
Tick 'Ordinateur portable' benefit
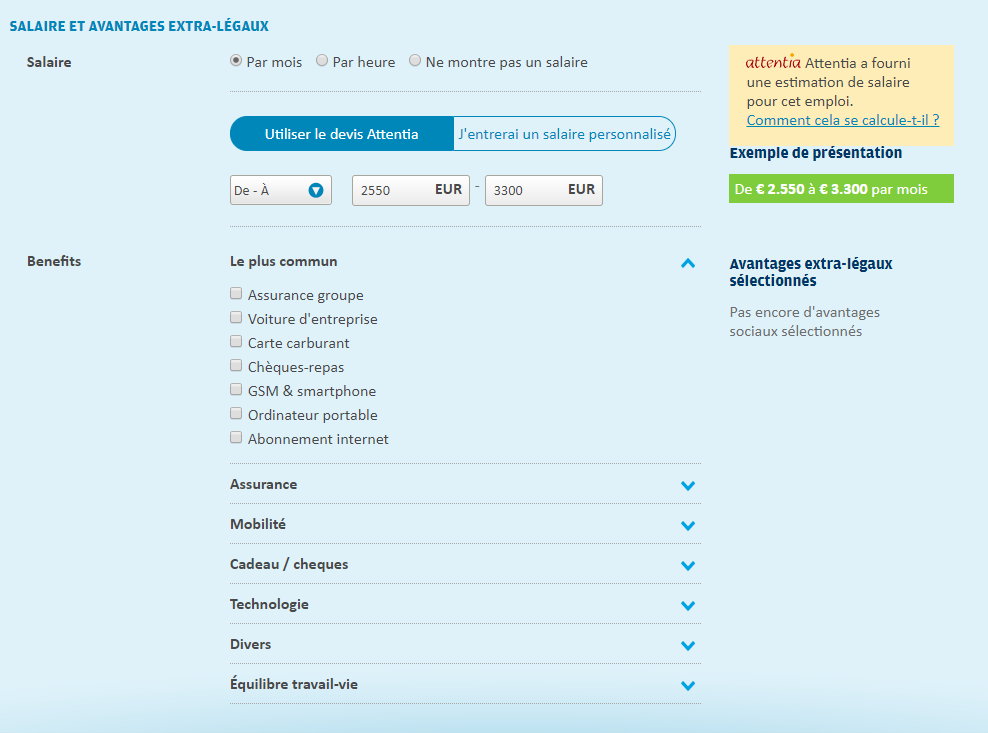[x=236, y=413]
